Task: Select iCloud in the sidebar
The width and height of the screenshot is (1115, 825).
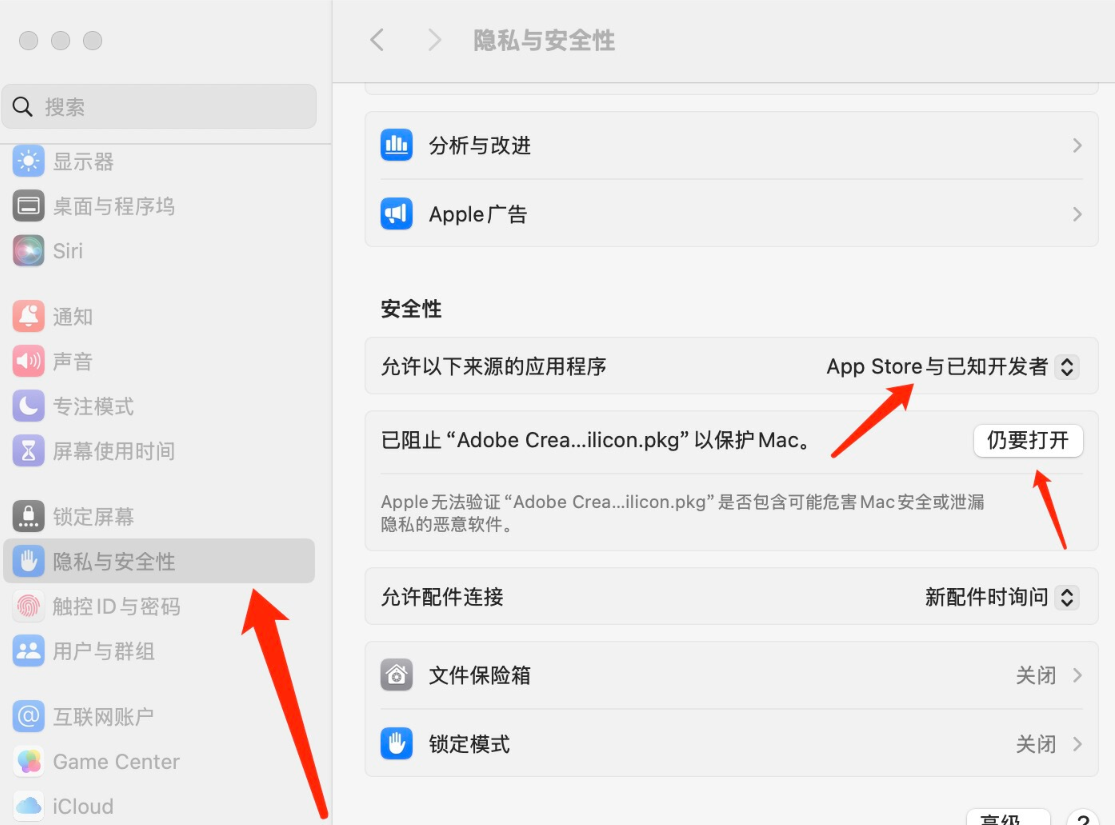Action: tap(82, 806)
